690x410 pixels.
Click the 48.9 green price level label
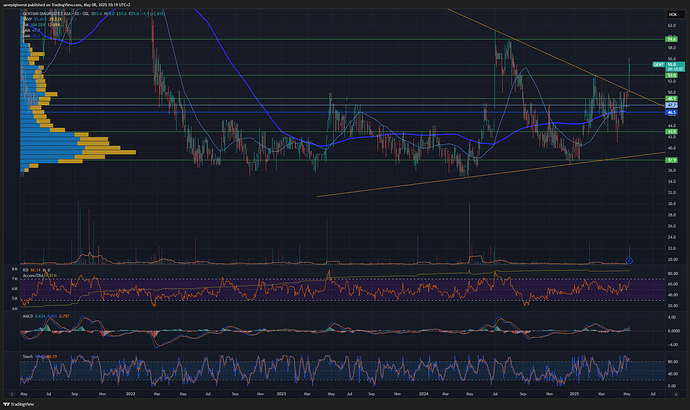(672, 99)
